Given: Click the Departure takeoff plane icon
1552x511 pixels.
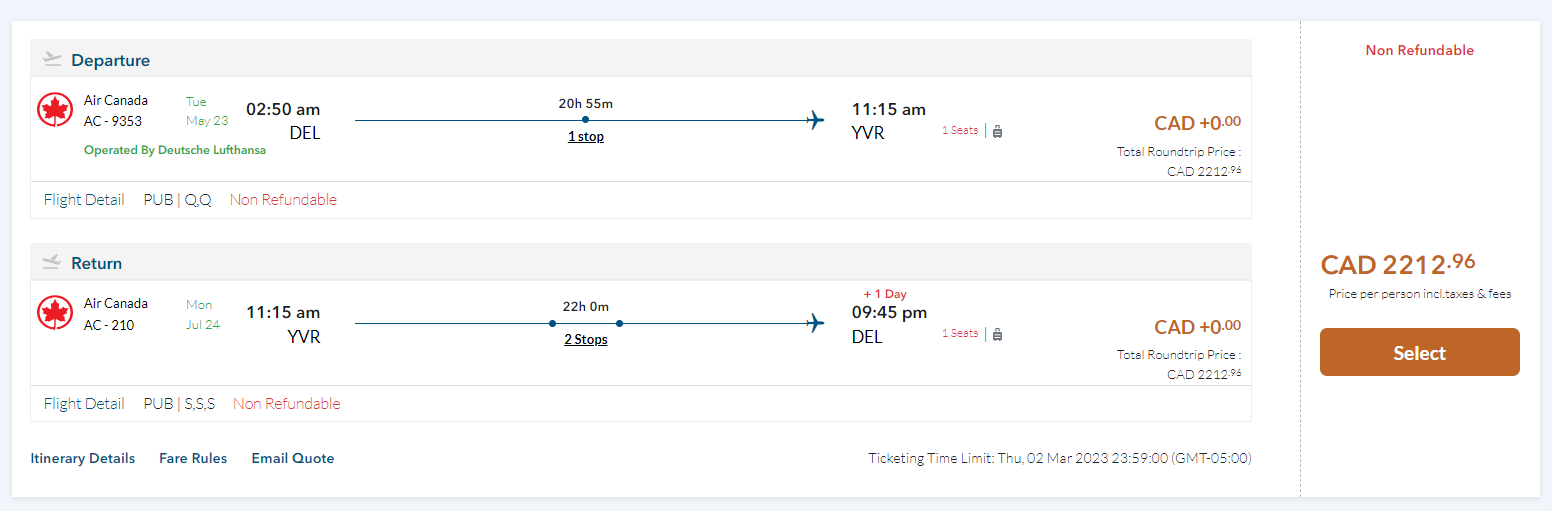Looking at the screenshot, I should click(52, 60).
